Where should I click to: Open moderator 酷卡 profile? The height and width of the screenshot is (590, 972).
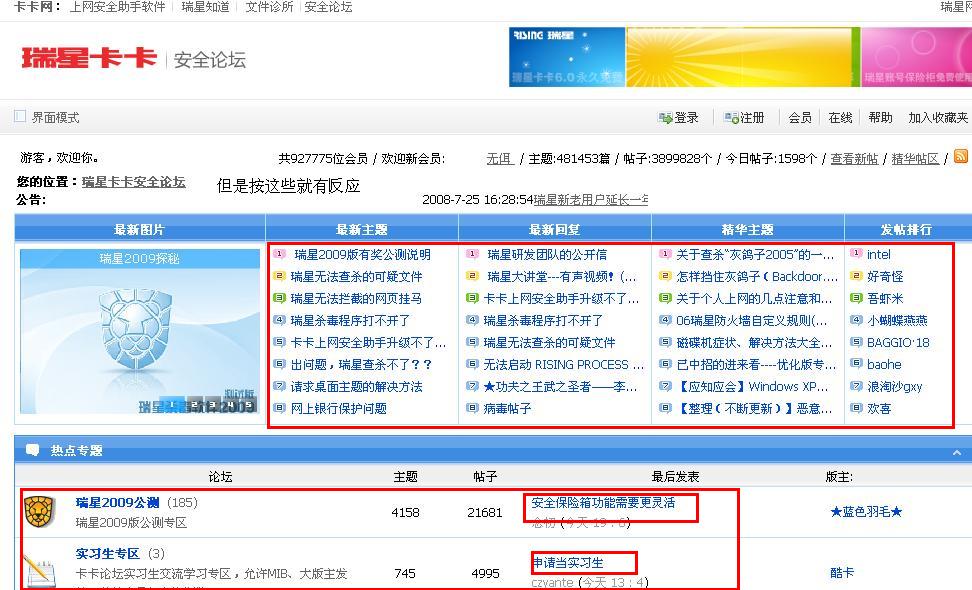pos(842,573)
